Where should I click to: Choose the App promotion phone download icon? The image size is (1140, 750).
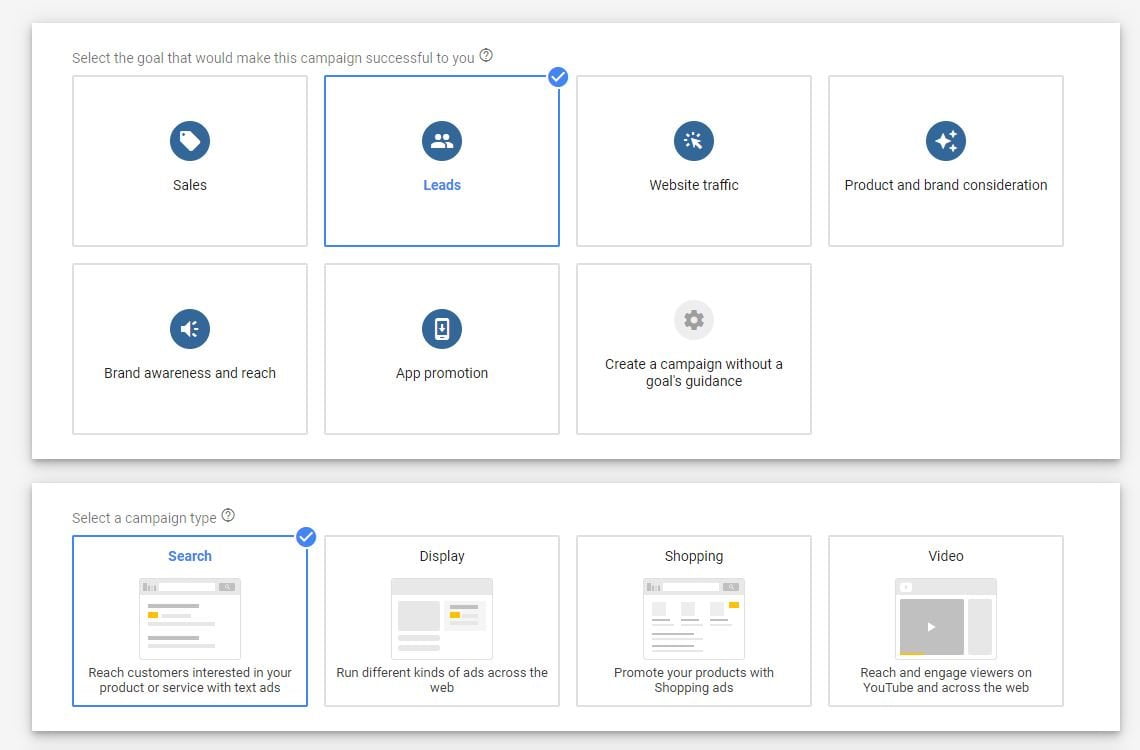coord(442,328)
